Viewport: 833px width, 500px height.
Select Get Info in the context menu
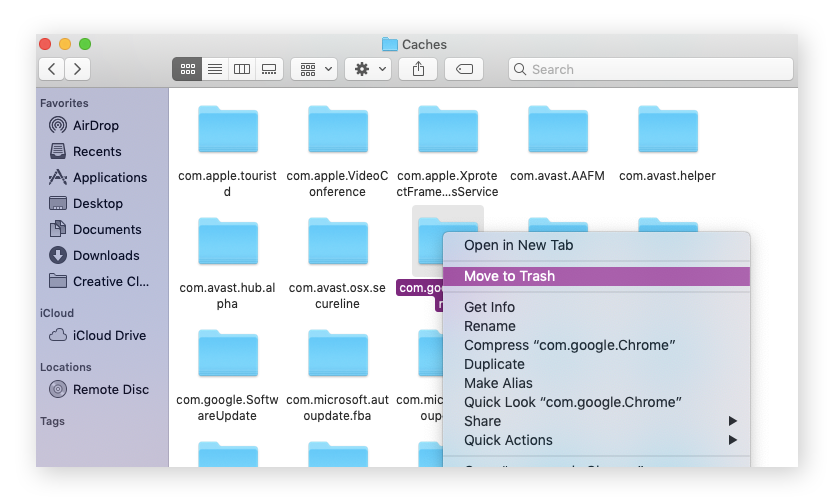pos(489,307)
